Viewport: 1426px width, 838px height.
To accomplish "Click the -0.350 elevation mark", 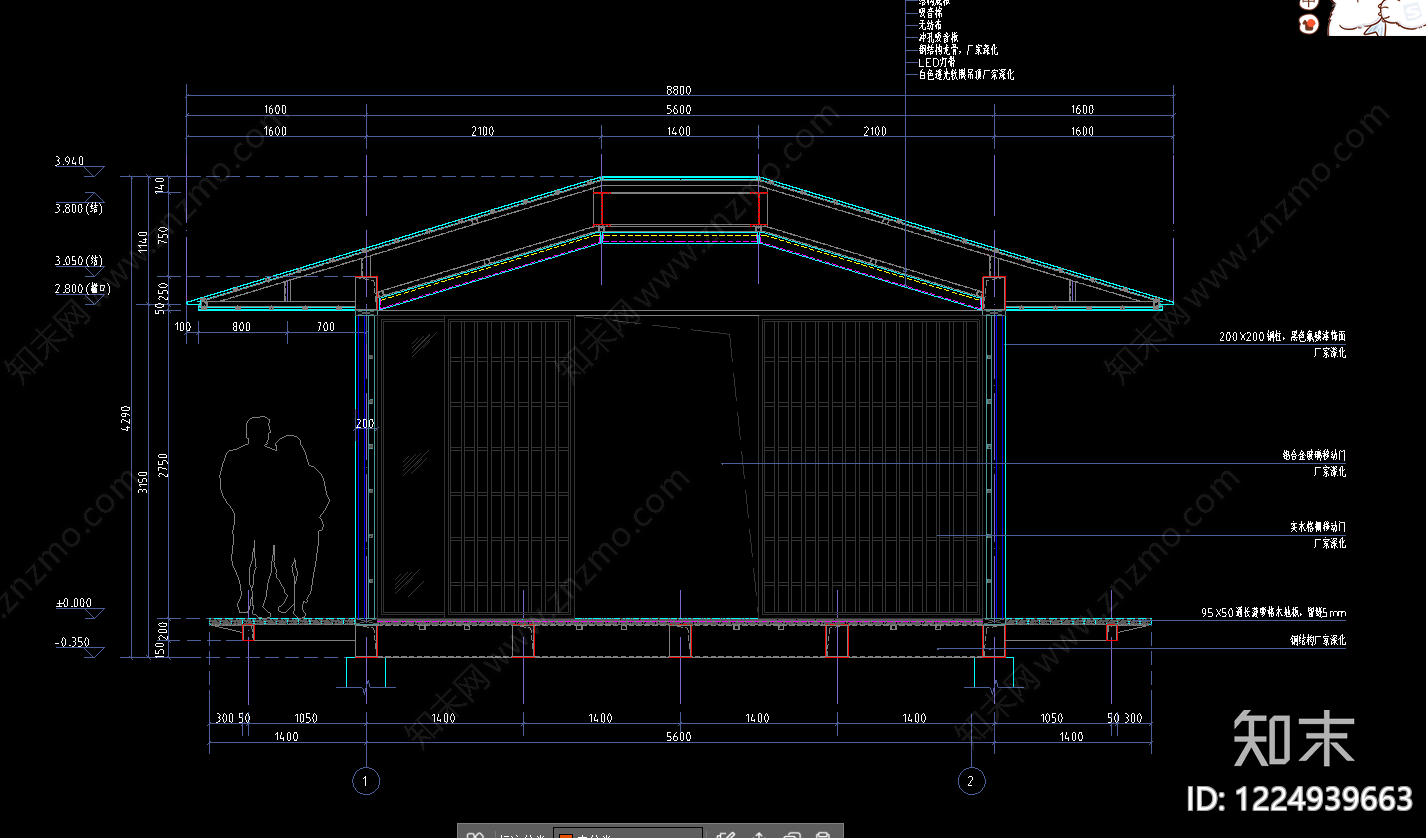I will tap(72, 642).
